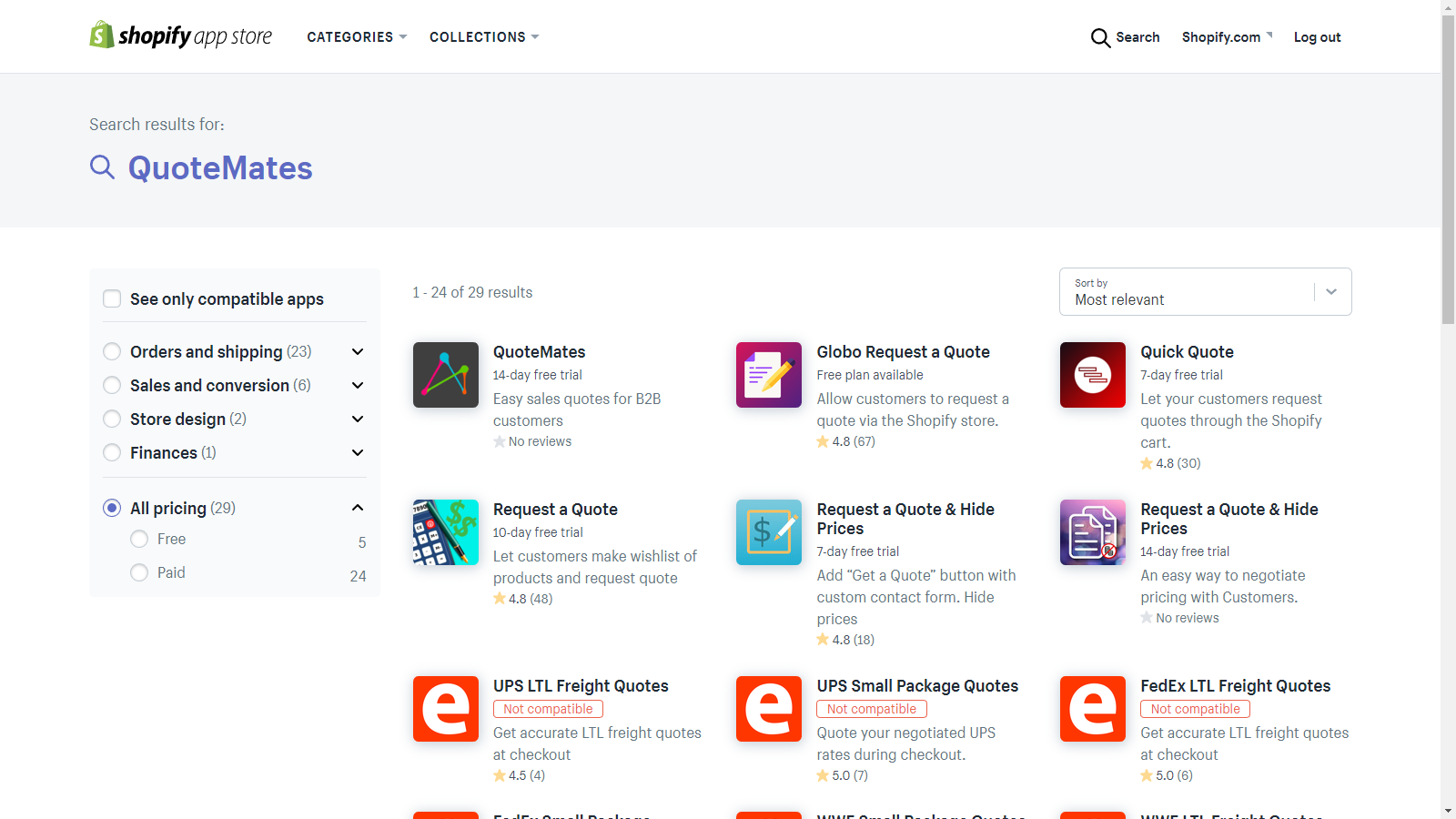Open Shopify.com external link
The width and height of the screenshot is (1456, 819).
tap(1227, 37)
